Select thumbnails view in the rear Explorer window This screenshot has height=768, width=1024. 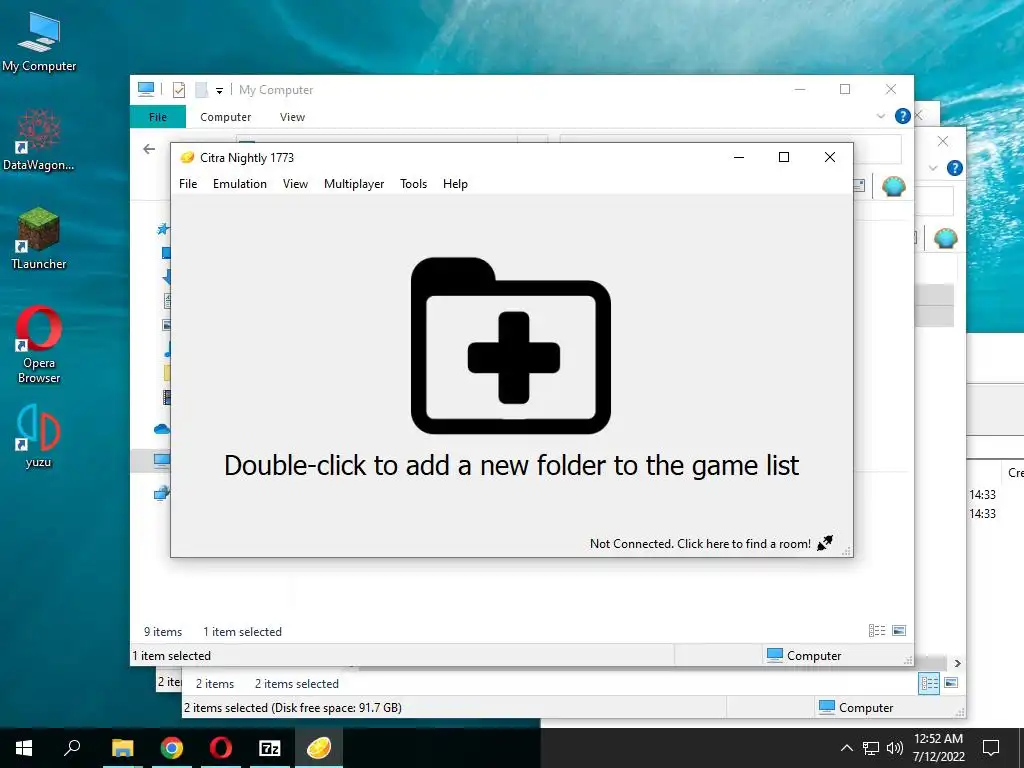(952, 683)
